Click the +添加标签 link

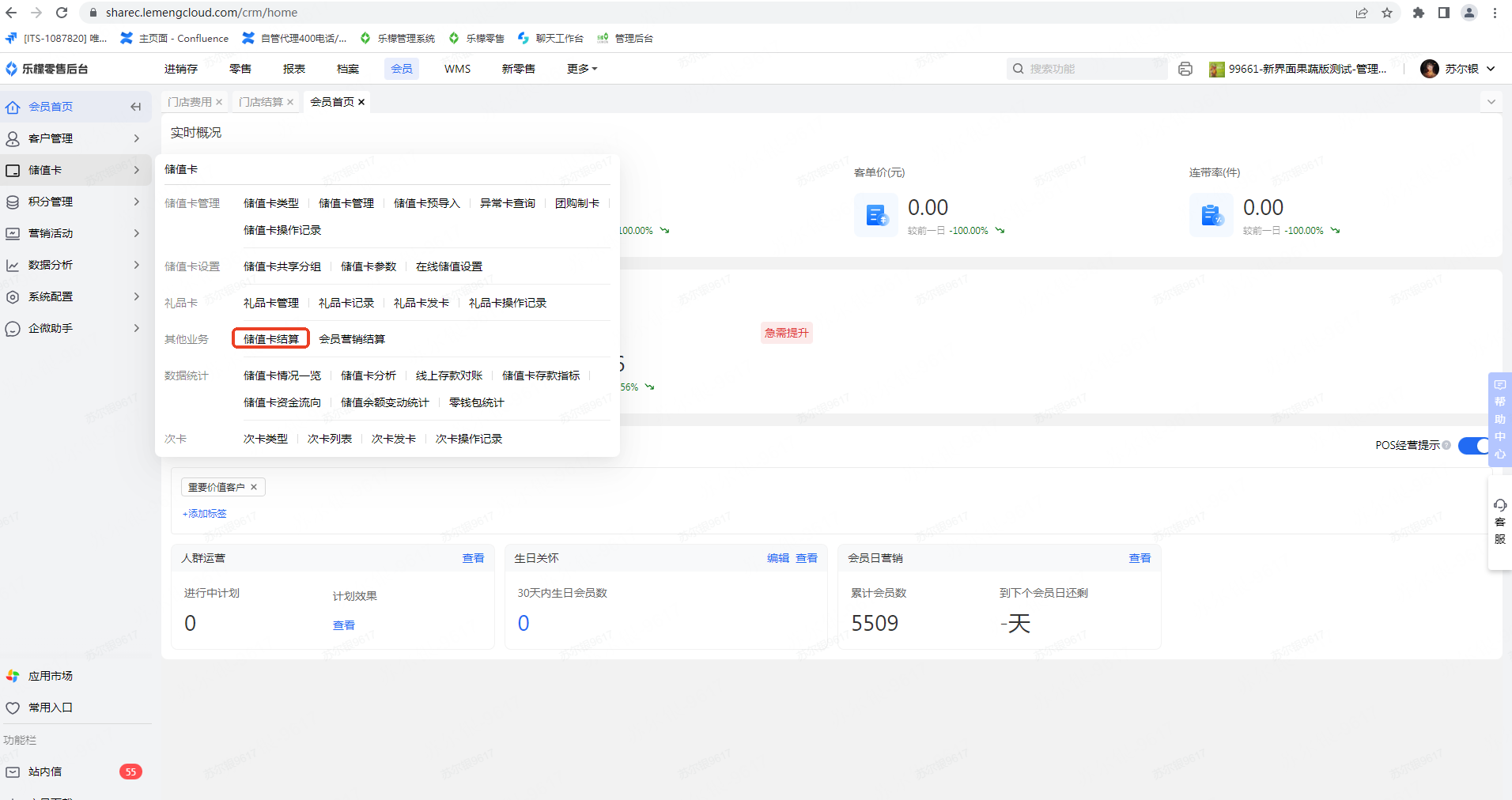[205, 514]
